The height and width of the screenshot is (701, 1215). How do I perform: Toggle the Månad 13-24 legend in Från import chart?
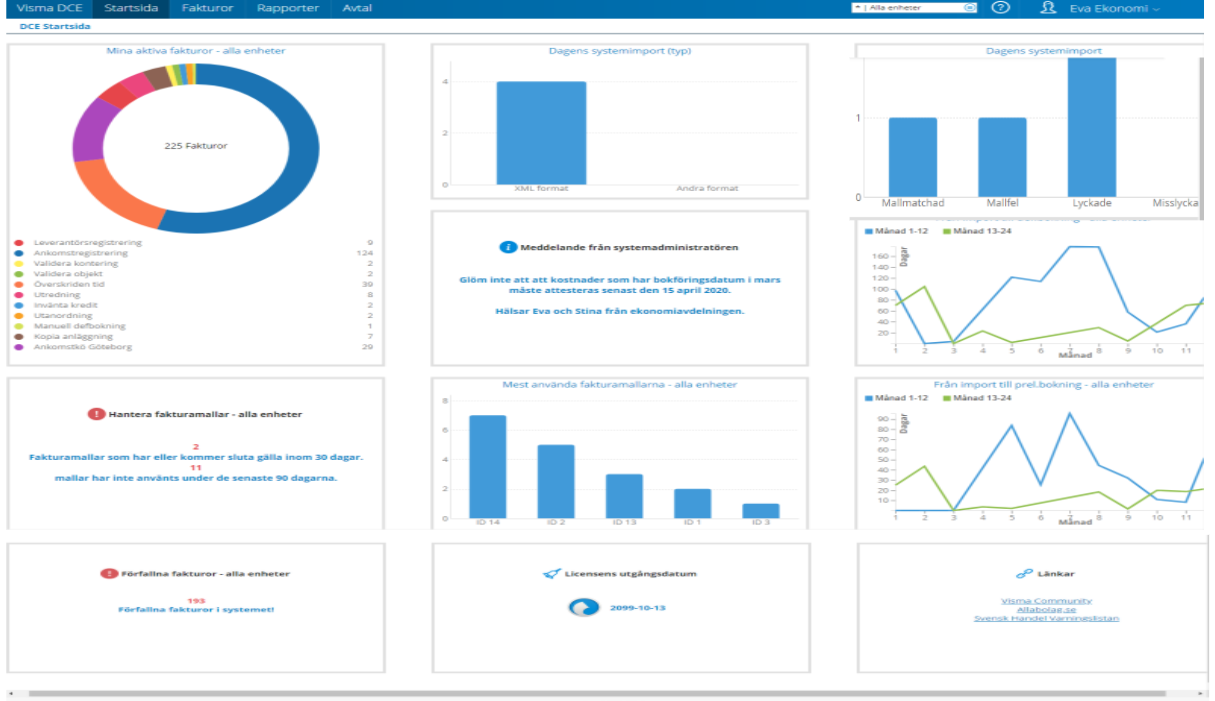[x=974, y=398]
